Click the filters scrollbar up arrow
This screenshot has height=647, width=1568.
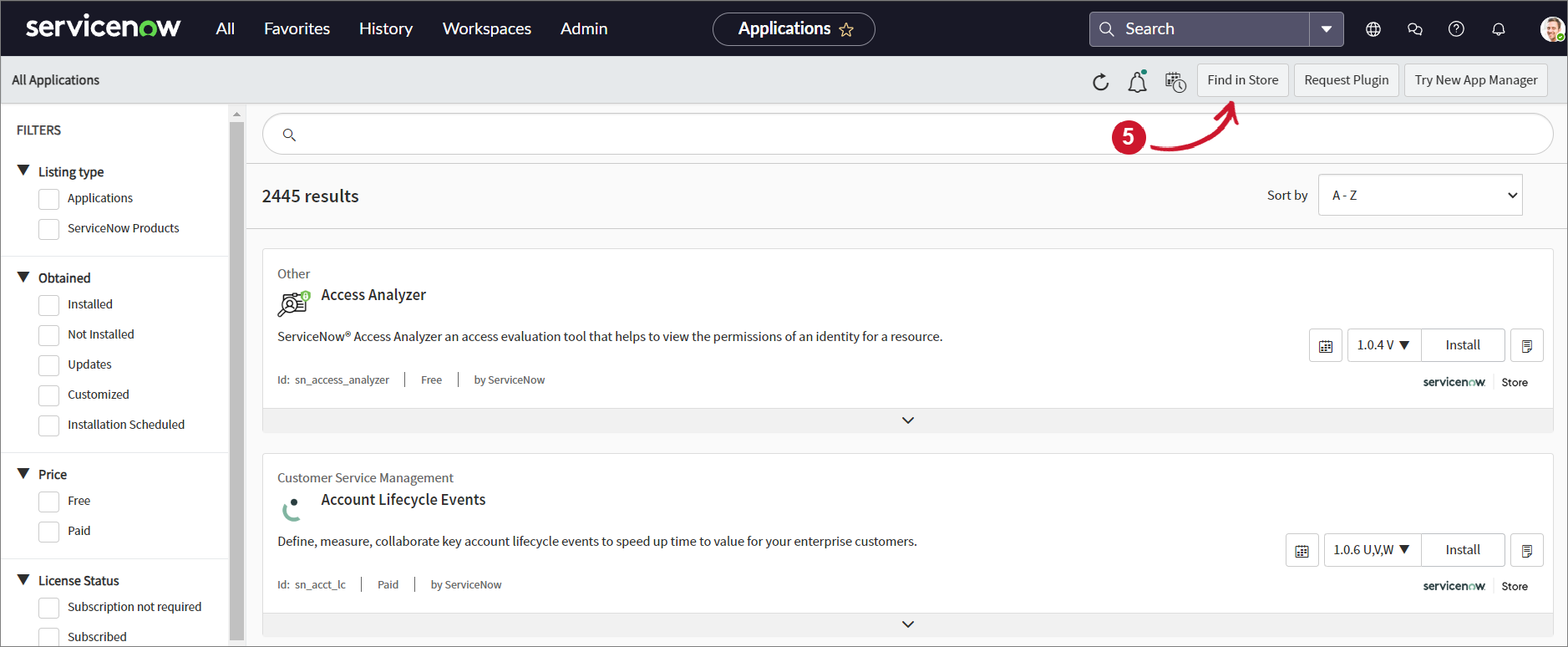(236, 114)
